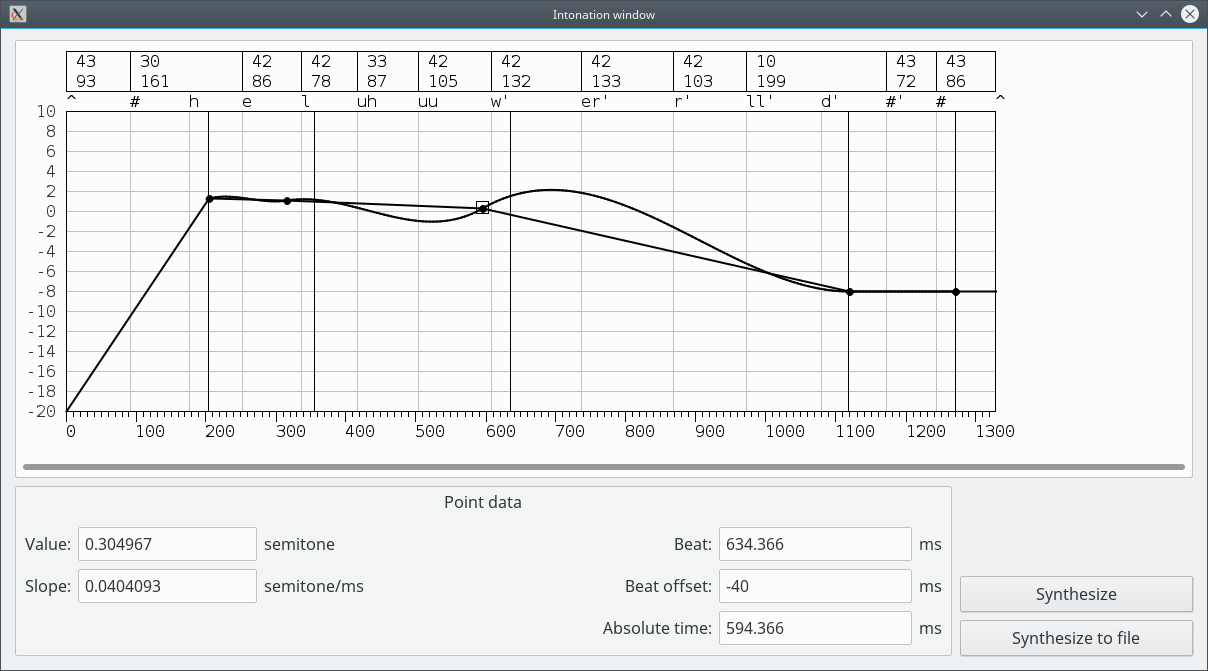Click the phoneme cell with values 43 93
The image size is (1208, 671).
[99, 72]
